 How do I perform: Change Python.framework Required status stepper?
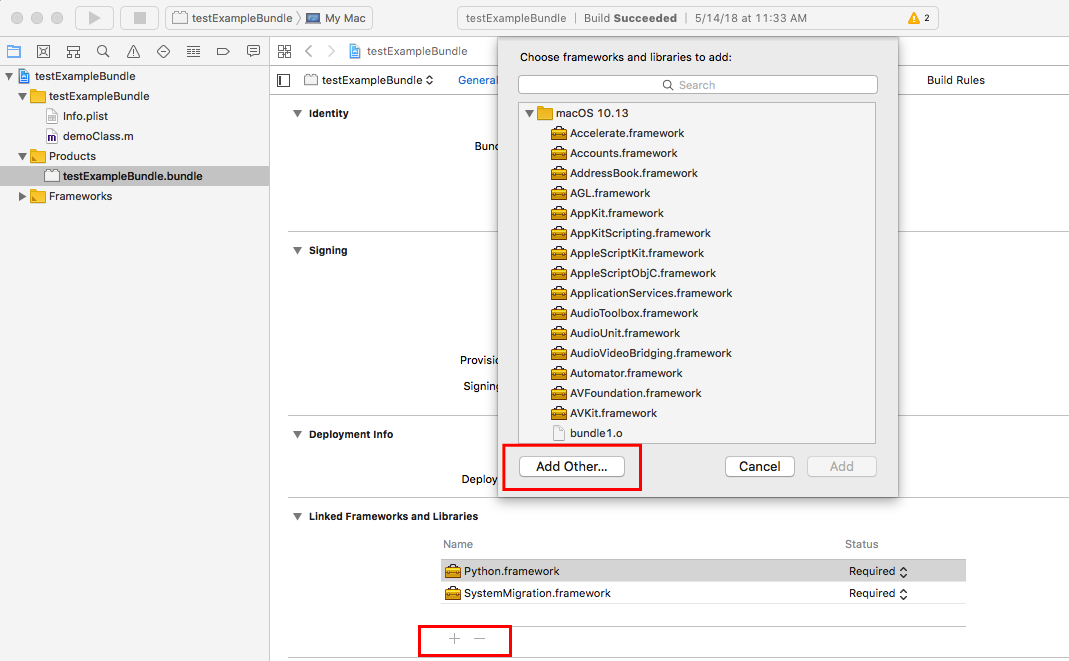[x=903, y=572]
